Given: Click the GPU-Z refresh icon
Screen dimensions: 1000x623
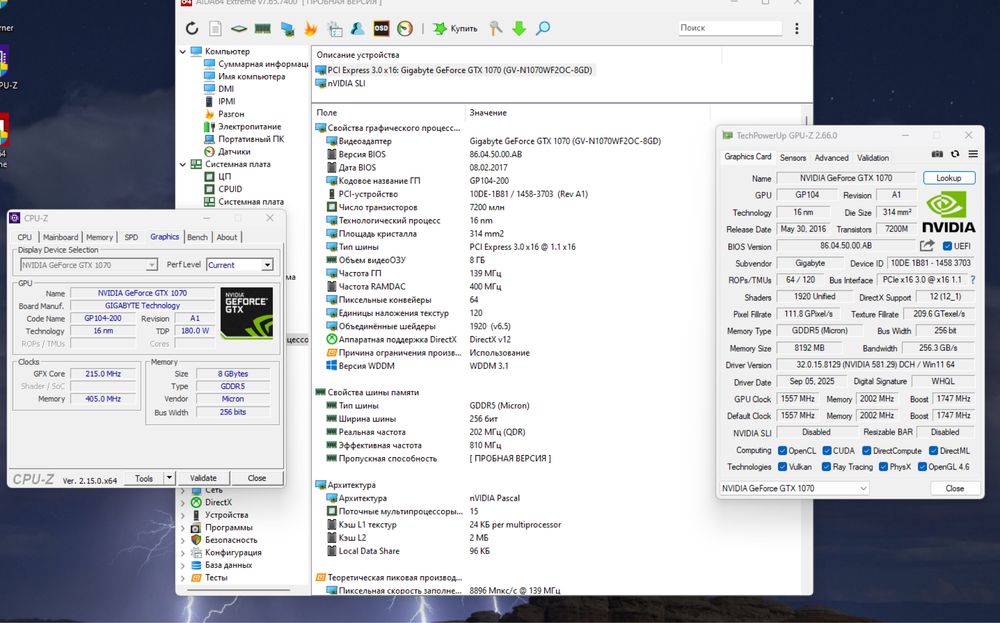Looking at the screenshot, I should 955,154.
